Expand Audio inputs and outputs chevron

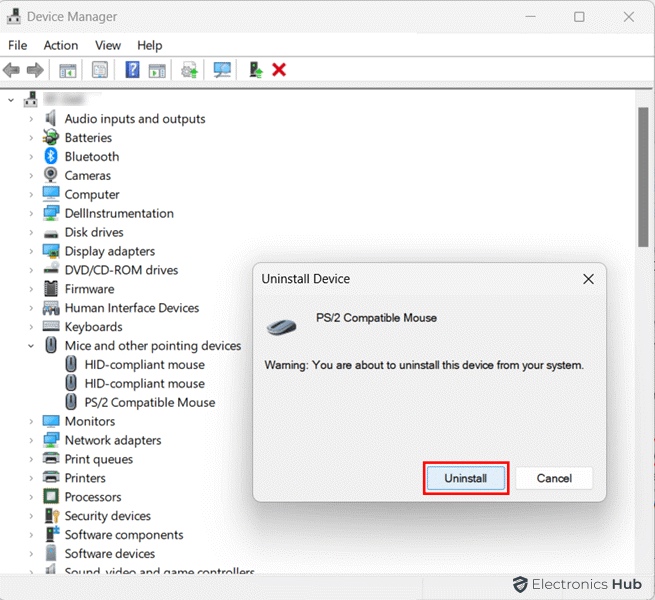click(31, 119)
